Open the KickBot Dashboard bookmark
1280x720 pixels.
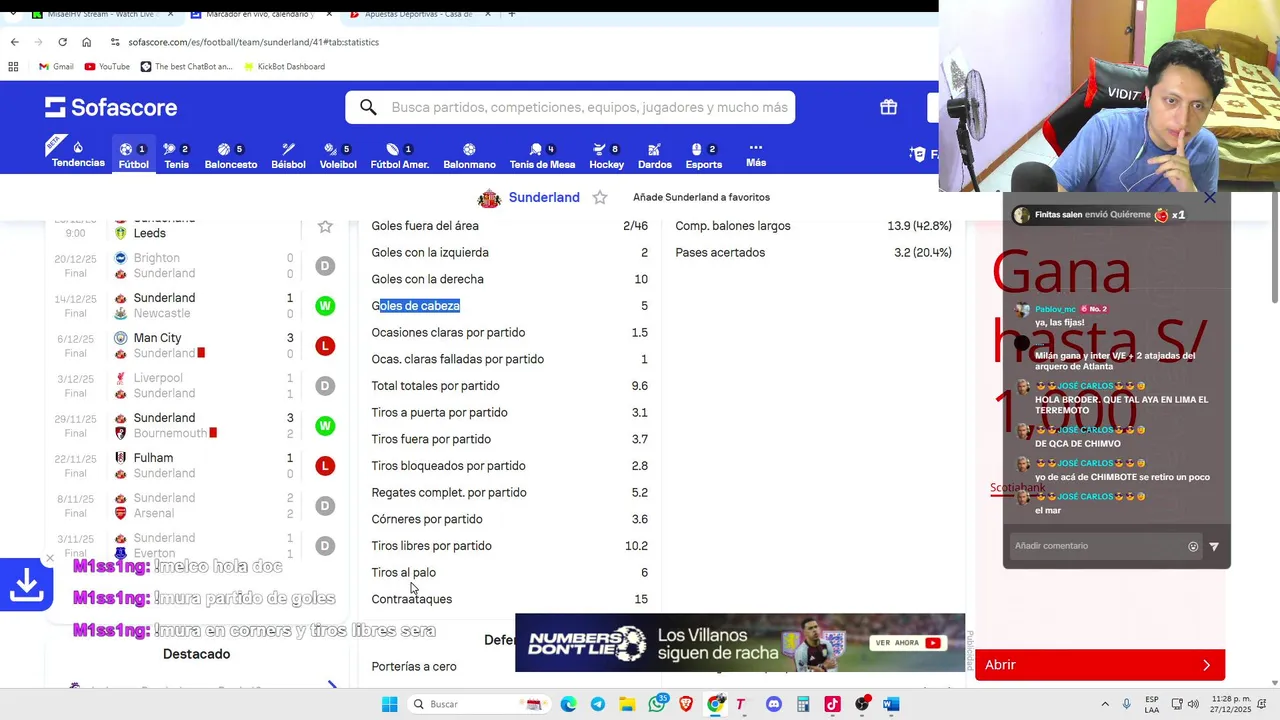[x=284, y=66]
